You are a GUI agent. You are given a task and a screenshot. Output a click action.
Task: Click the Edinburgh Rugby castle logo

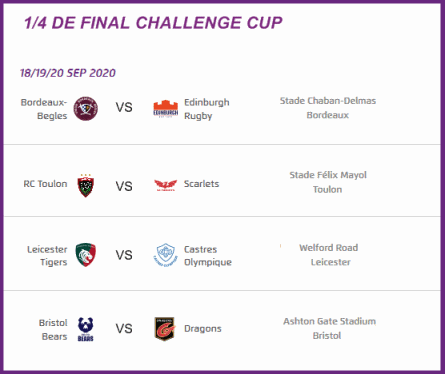(x=165, y=109)
